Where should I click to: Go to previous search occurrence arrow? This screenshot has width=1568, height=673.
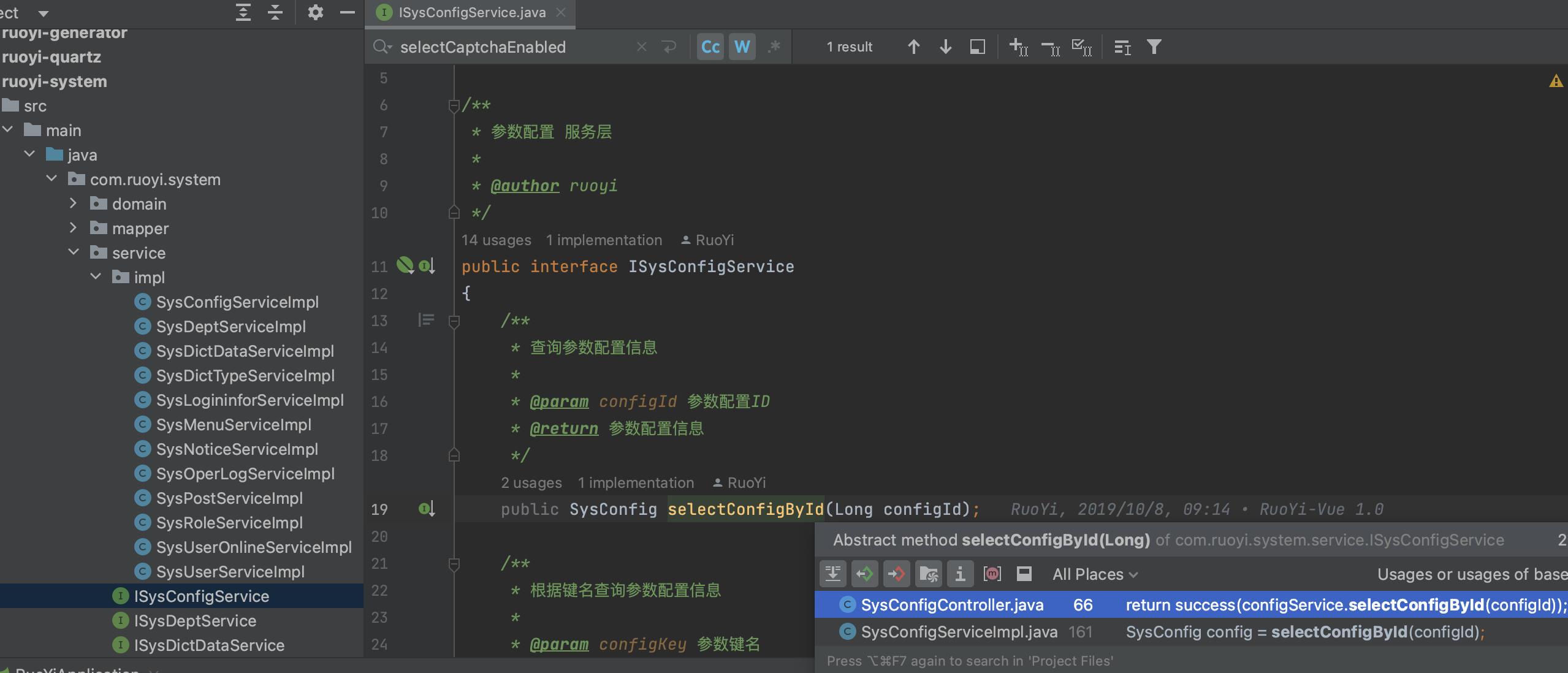pyautogui.click(x=913, y=47)
